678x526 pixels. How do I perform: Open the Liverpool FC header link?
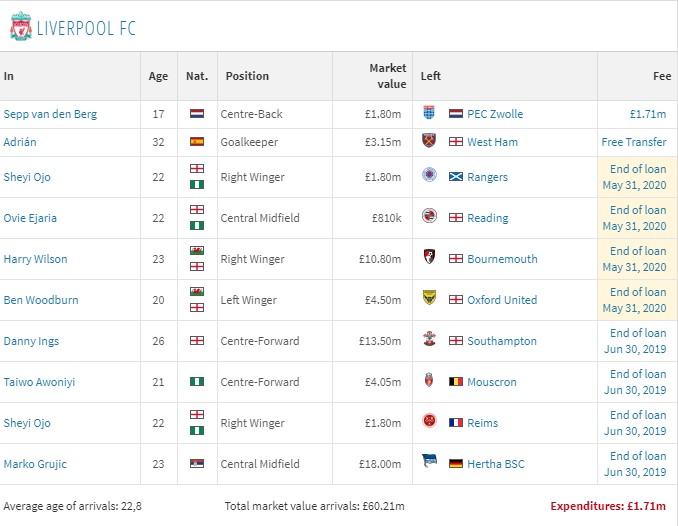[x=86, y=27]
